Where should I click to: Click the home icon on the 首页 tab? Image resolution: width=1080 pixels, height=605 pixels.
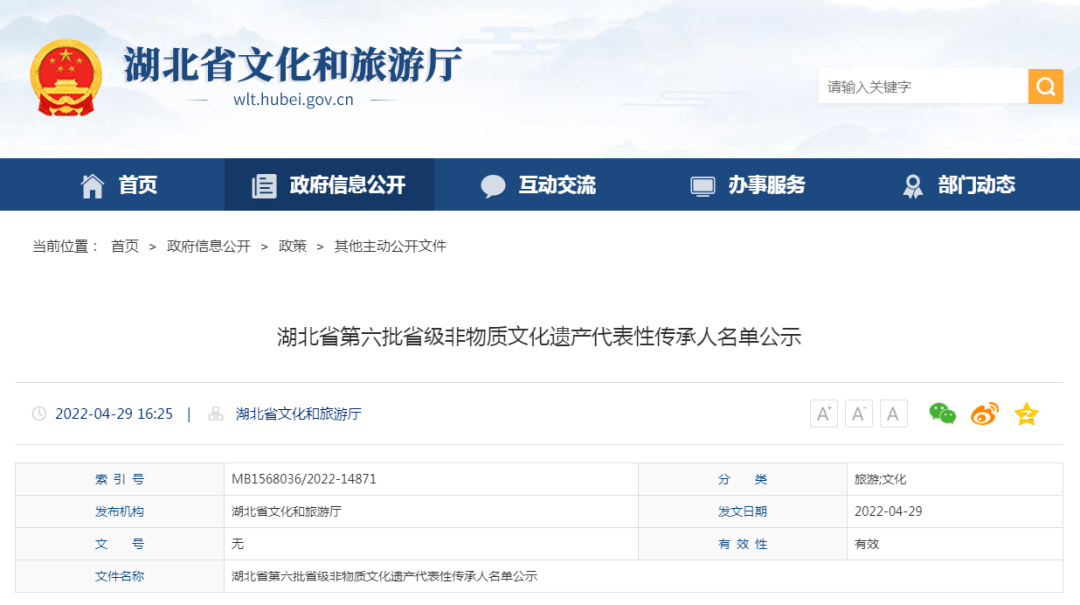click(x=93, y=184)
